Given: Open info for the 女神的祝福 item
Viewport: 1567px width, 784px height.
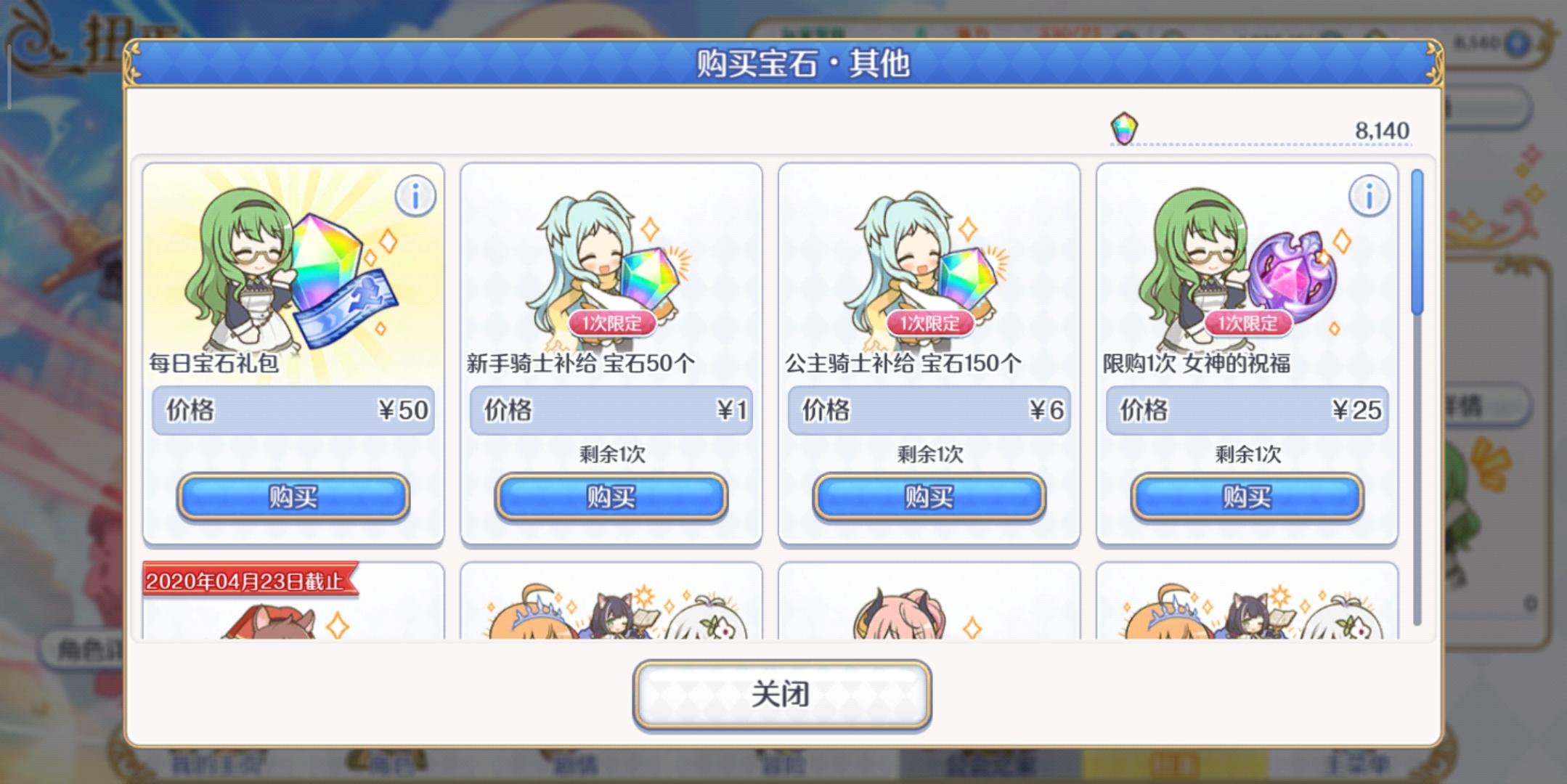Looking at the screenshot, I should tap(1369, 196).
